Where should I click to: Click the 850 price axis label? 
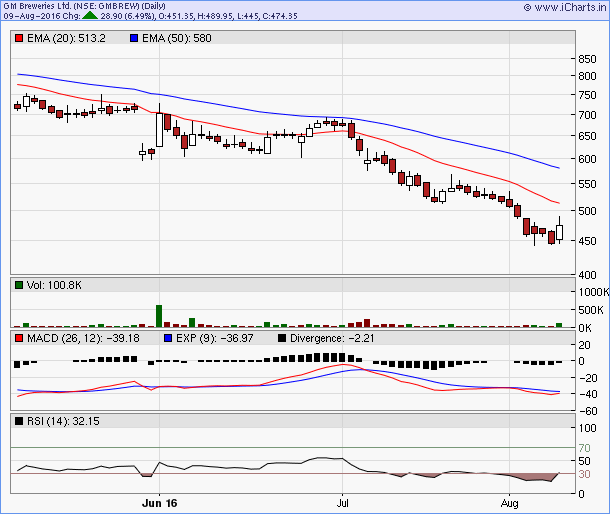tap(587, 59)
